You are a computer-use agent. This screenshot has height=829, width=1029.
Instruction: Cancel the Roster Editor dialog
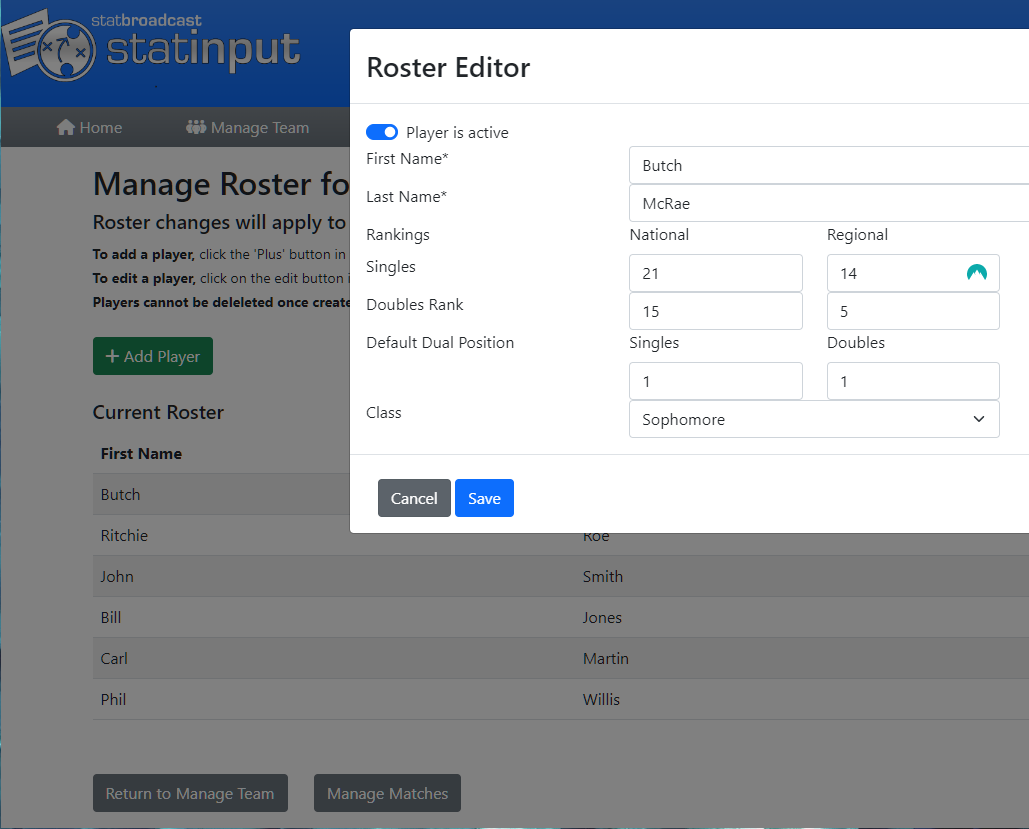(414, 498)
